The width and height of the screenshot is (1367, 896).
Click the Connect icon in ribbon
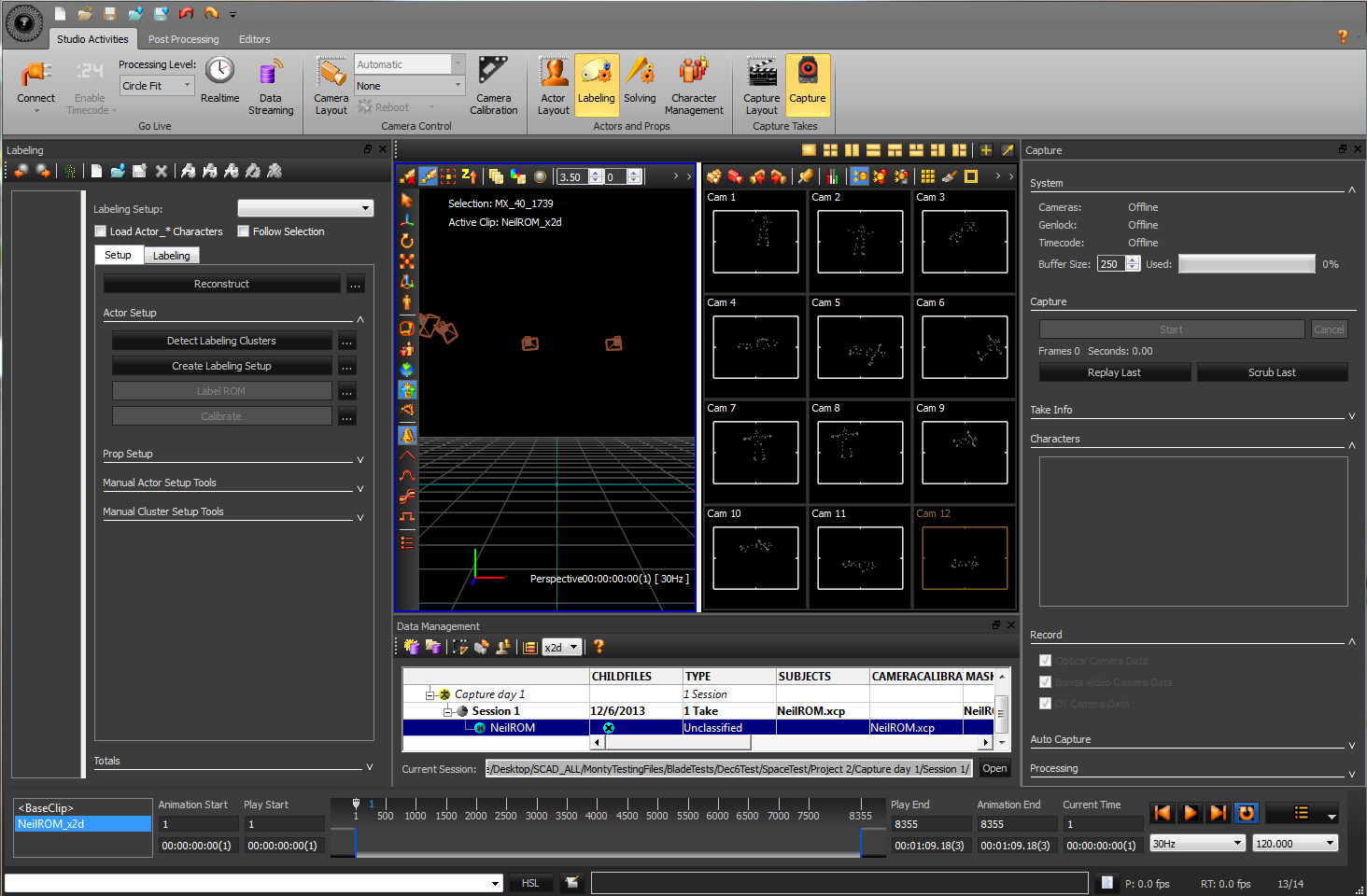pos(35,75)
